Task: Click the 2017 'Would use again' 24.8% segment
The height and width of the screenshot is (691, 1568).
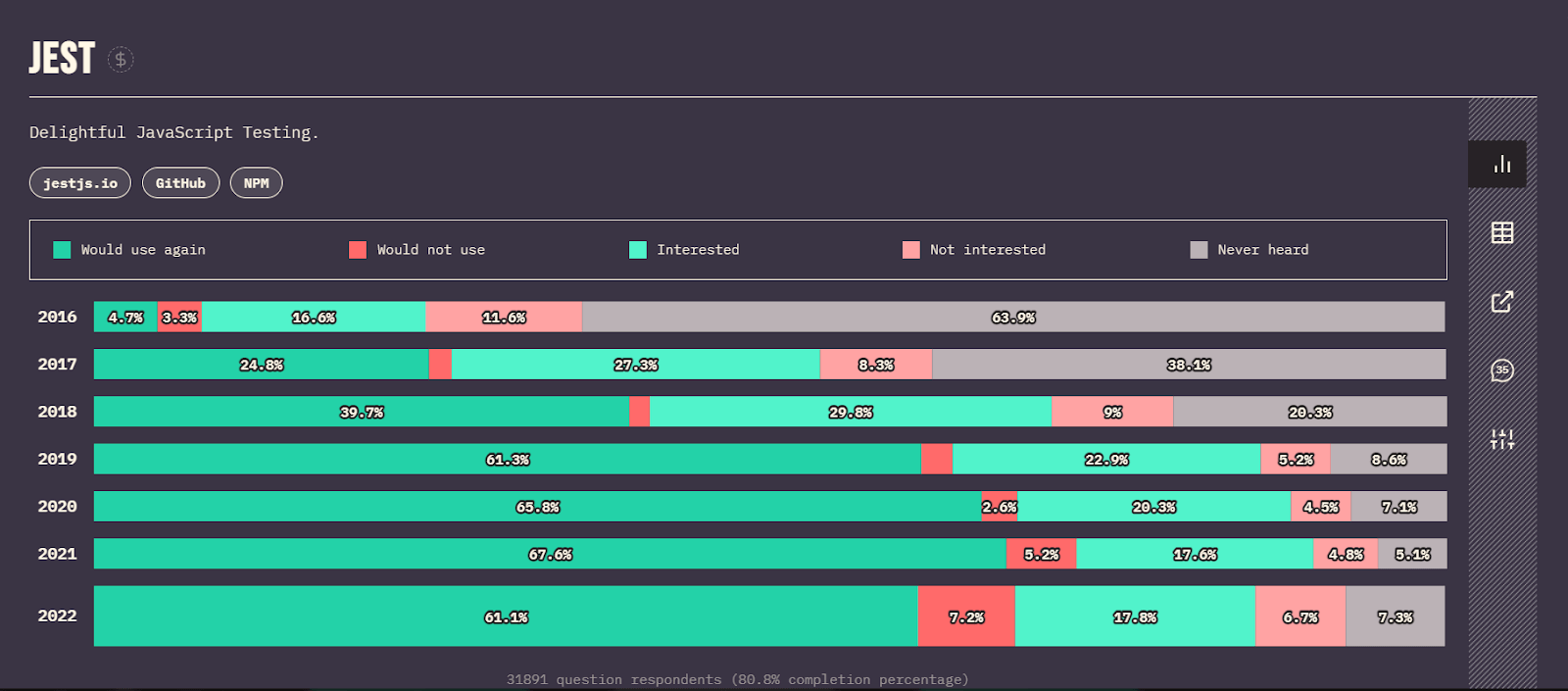Action: click(262, 365)
